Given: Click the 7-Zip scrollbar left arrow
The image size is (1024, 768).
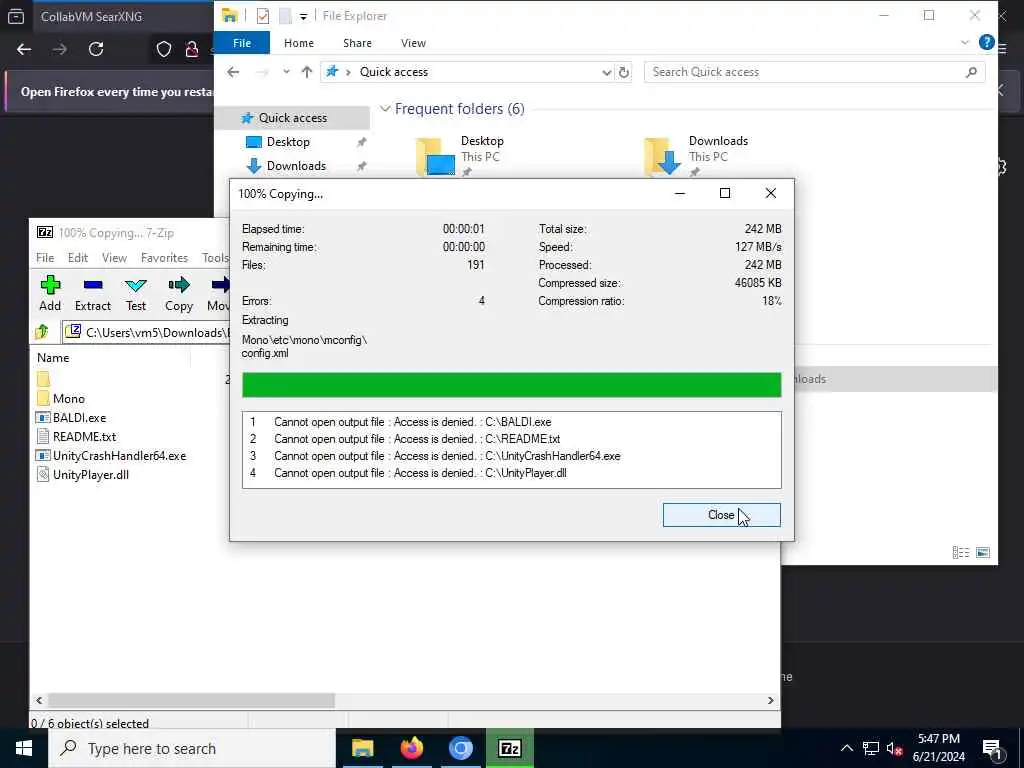Looking at the screenshot, I should pyautogui.click(x=39, y=700).
